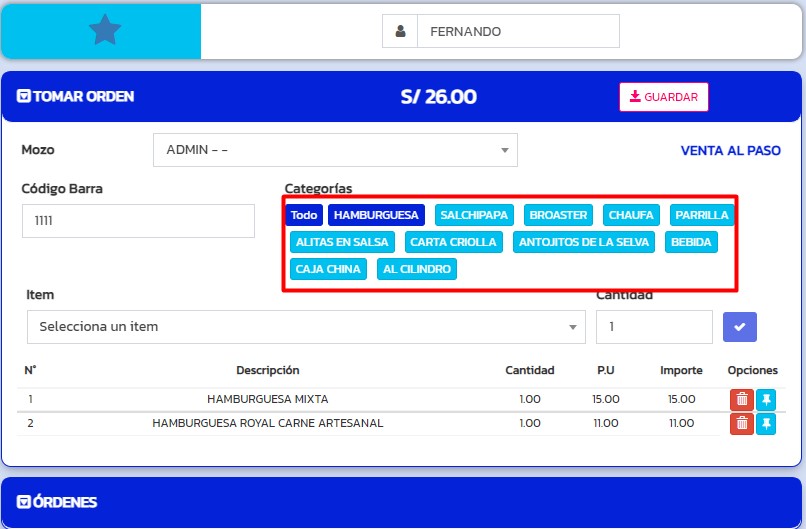Choose the SALCHIPAPA category
Screen dimensions: 806x529
pyautogui.click(x=474, y=215)
